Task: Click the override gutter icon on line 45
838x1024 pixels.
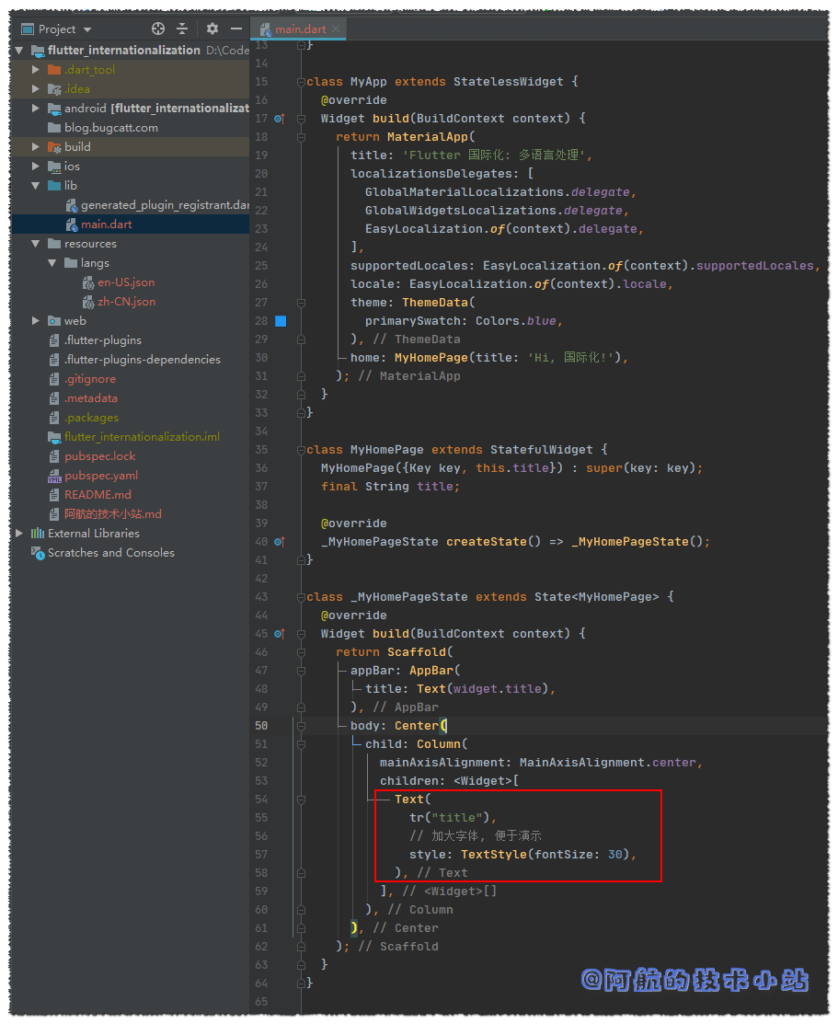Action: pos(280,634)
